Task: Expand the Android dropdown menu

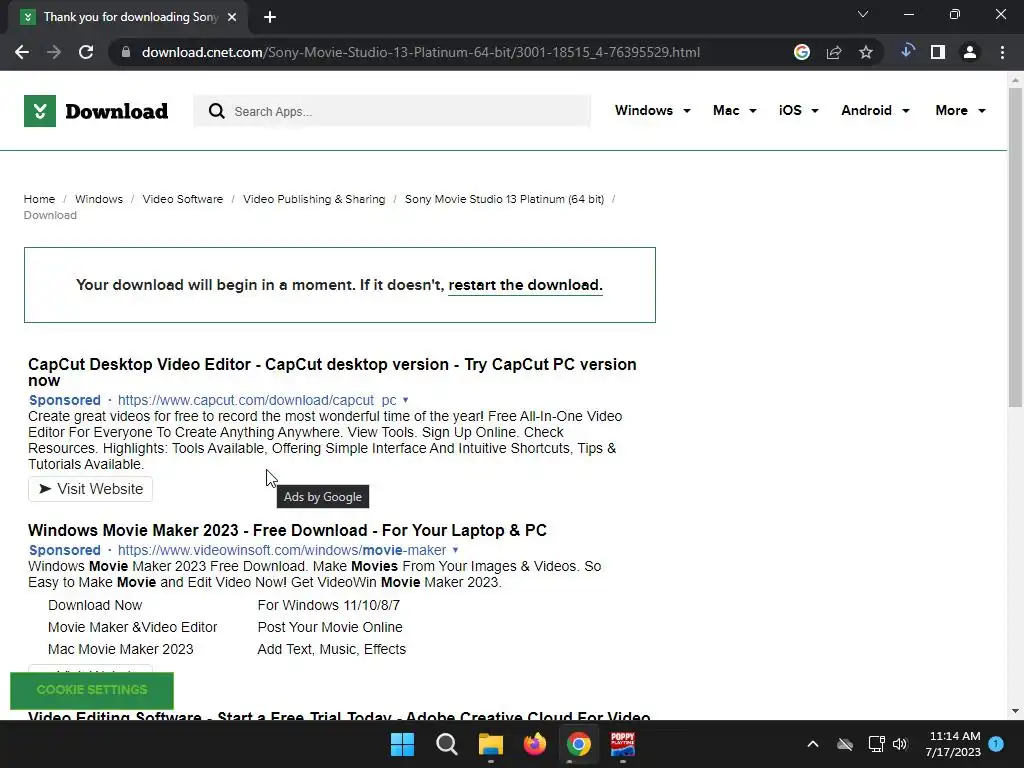Action: [x=875, y=110]
